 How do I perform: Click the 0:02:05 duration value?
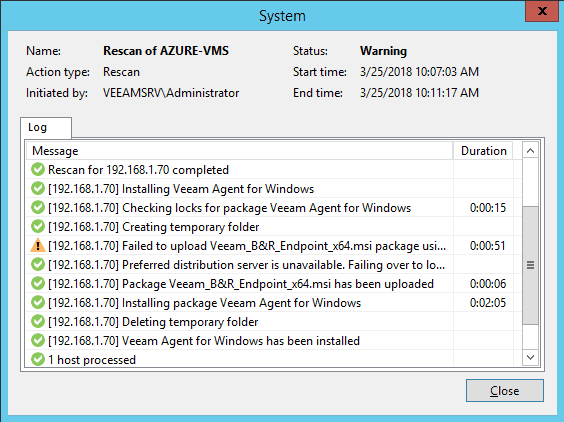pos(488,303)
